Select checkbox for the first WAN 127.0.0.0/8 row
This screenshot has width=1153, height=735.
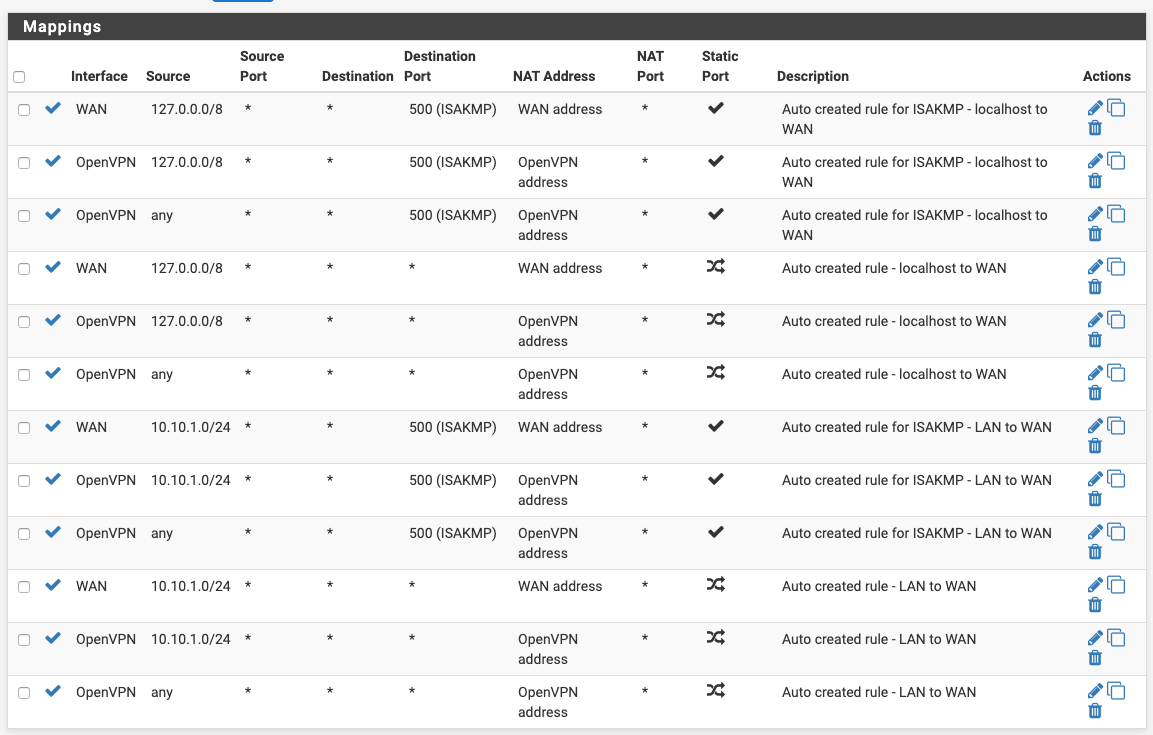24,110
